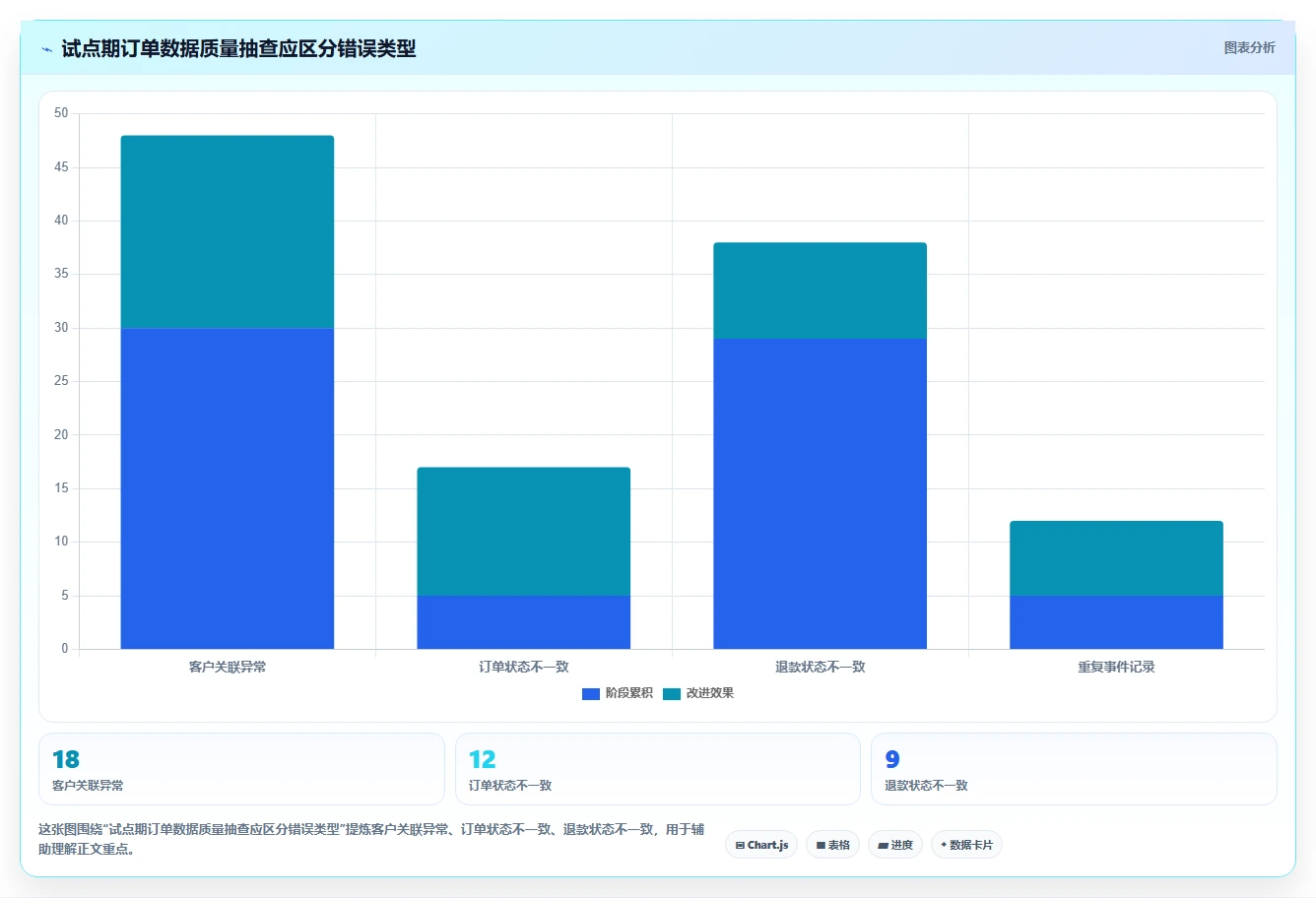Image resolution: width=1316 pixels, height=898 pixels.
Task: Toggle the 阶段累积 legend swatch
Action: tap(591, 694)
